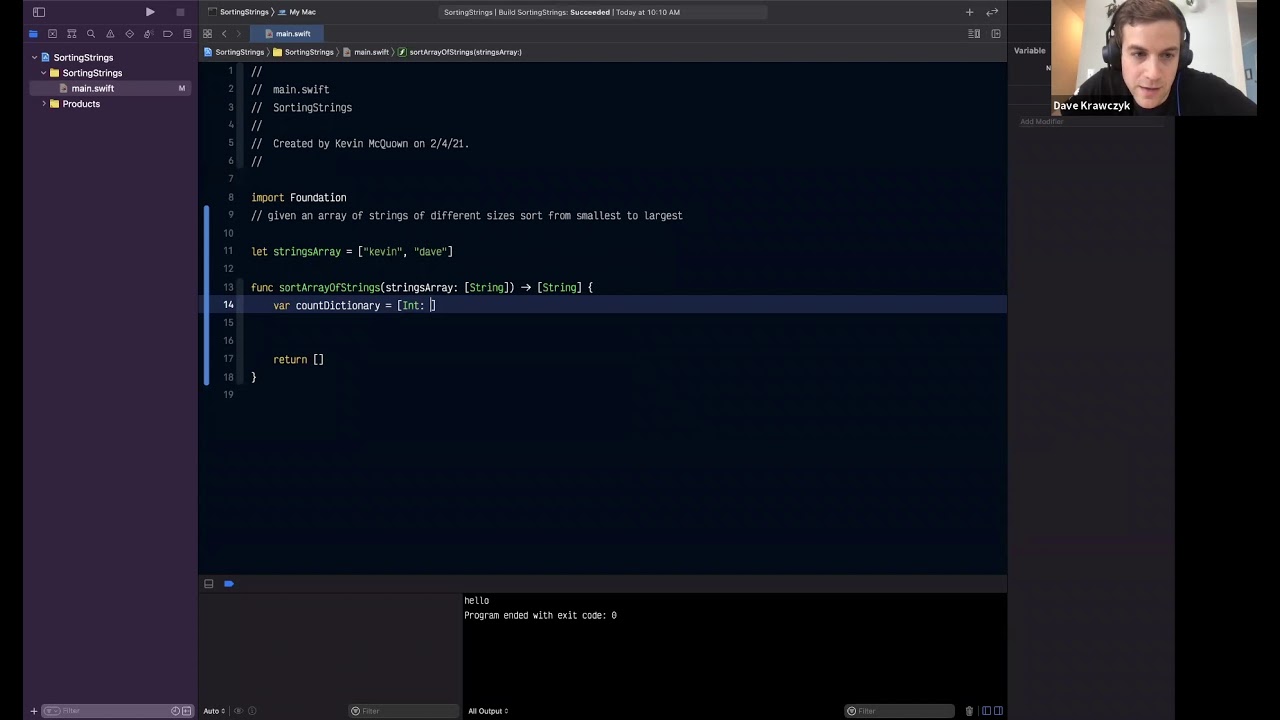Click the console Filter field
This screenshot has height=720, width=1280.
[900, 711]
